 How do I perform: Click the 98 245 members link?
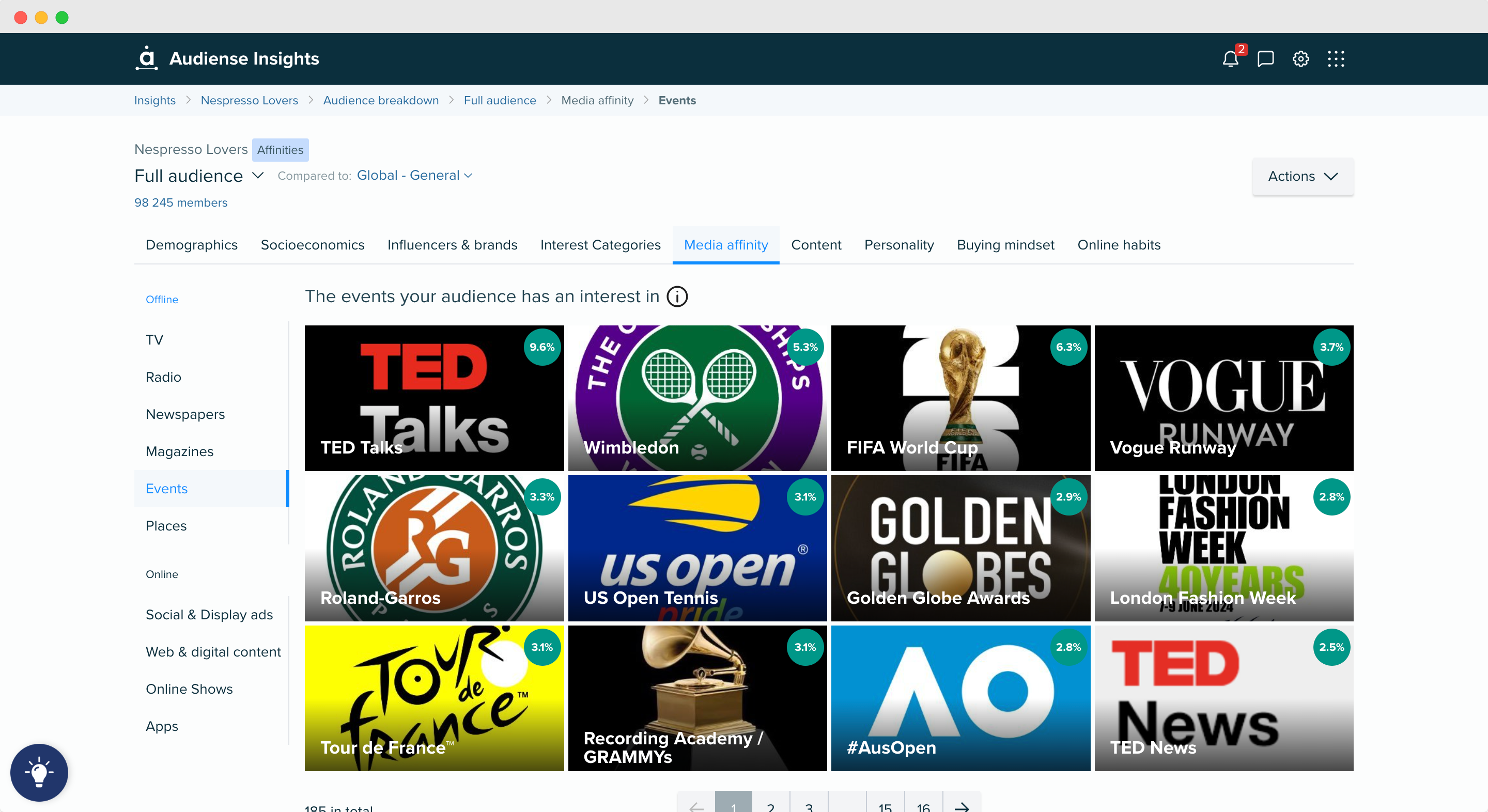[181, 202]
